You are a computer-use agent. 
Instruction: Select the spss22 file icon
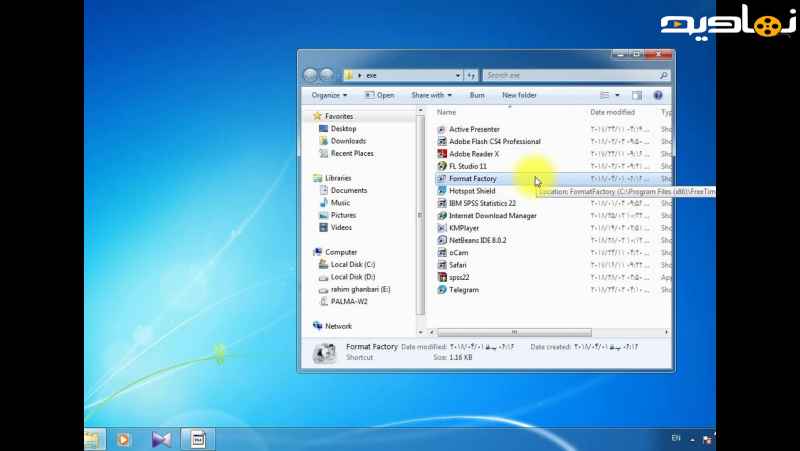click(442, 278)
